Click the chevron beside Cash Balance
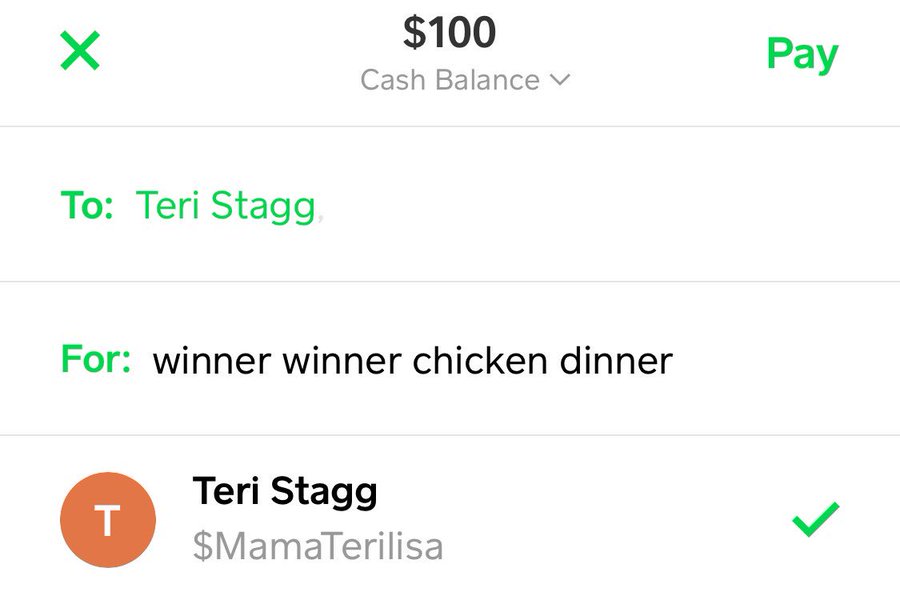This screenshot has width=900, height=612. coord(560,80)
